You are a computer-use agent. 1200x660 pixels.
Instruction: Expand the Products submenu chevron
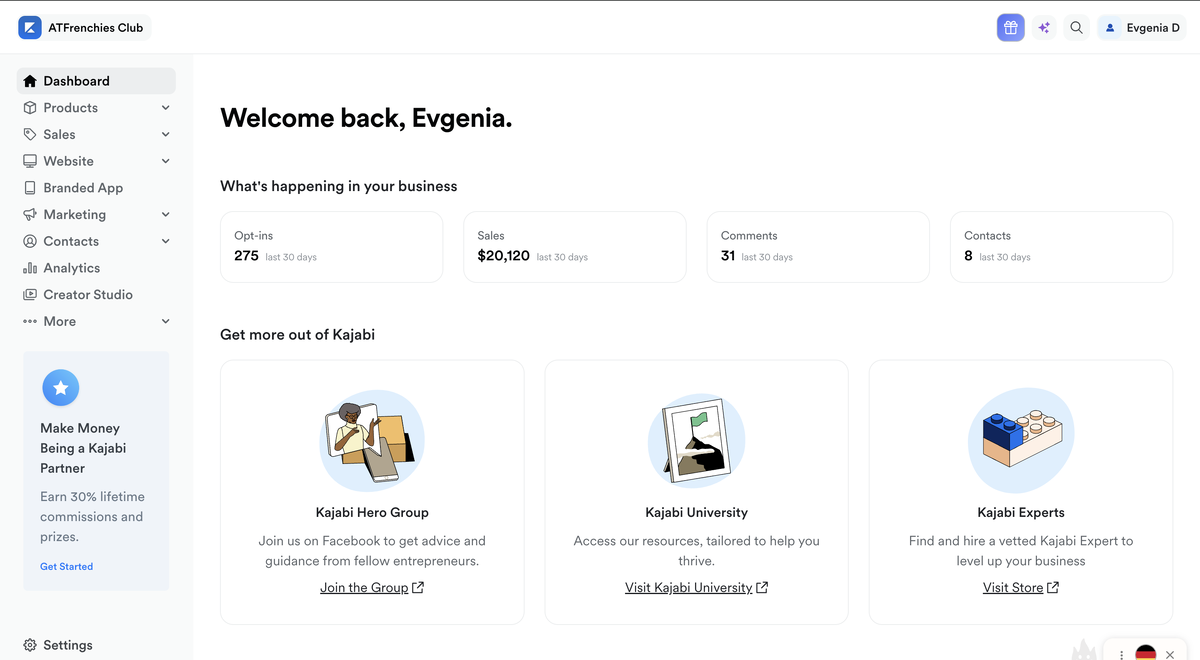pyautogui.click(x=166, y=108)
